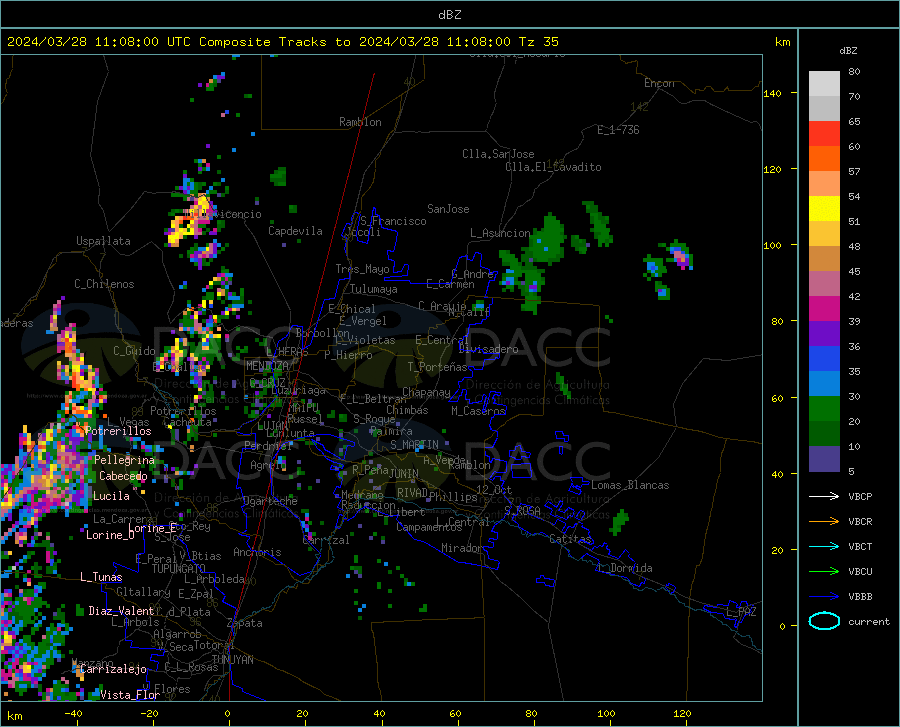Select the tan brown 48 dBZ swatch
This screenshot has height=727, width=900.
824,259
